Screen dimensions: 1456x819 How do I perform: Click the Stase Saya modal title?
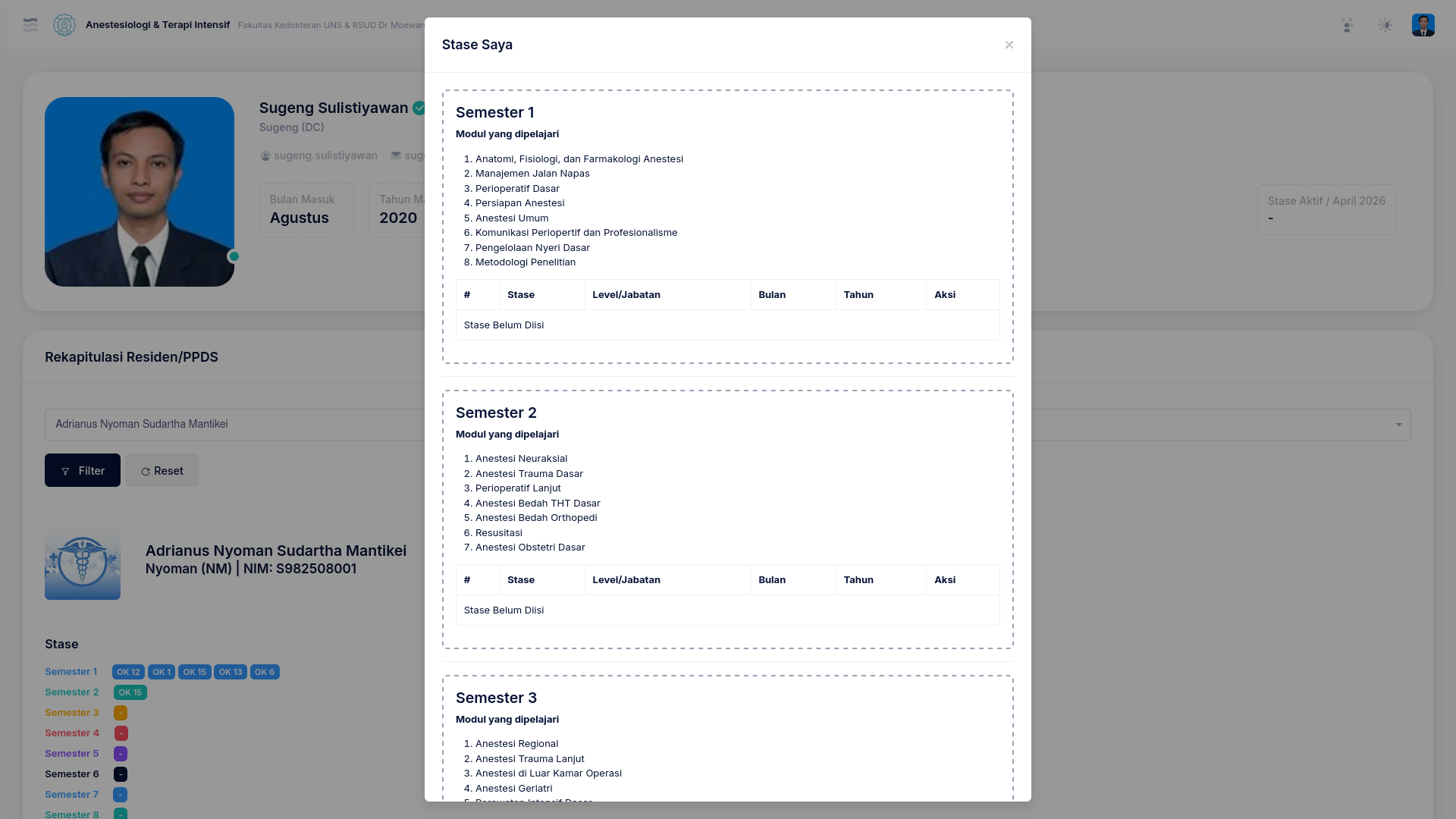(x=477, y=45)
